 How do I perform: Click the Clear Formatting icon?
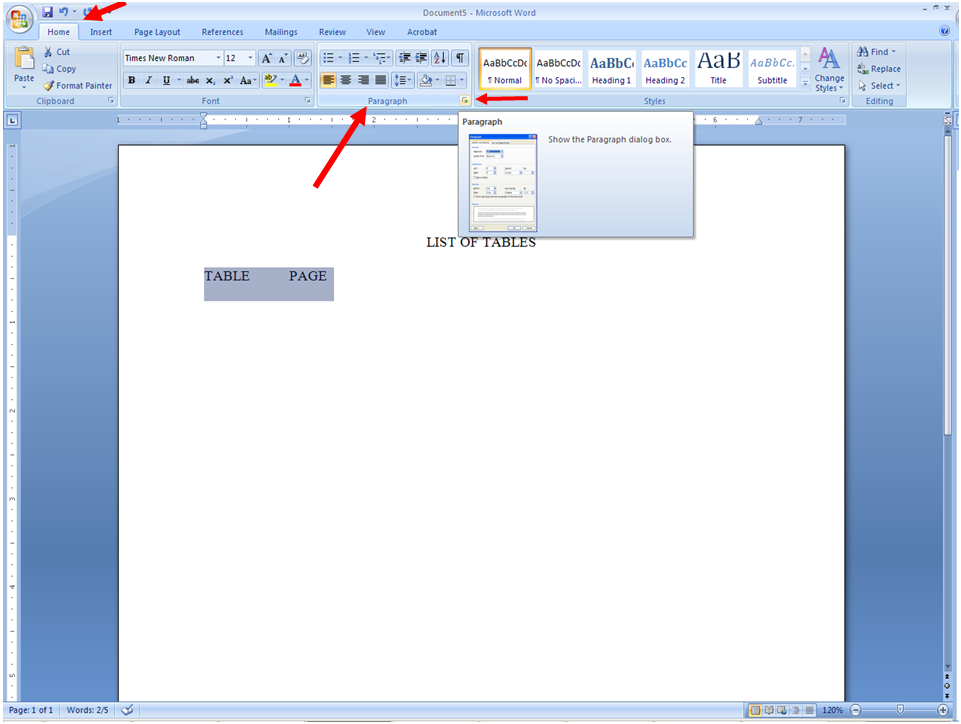click(x=302, y=58)
